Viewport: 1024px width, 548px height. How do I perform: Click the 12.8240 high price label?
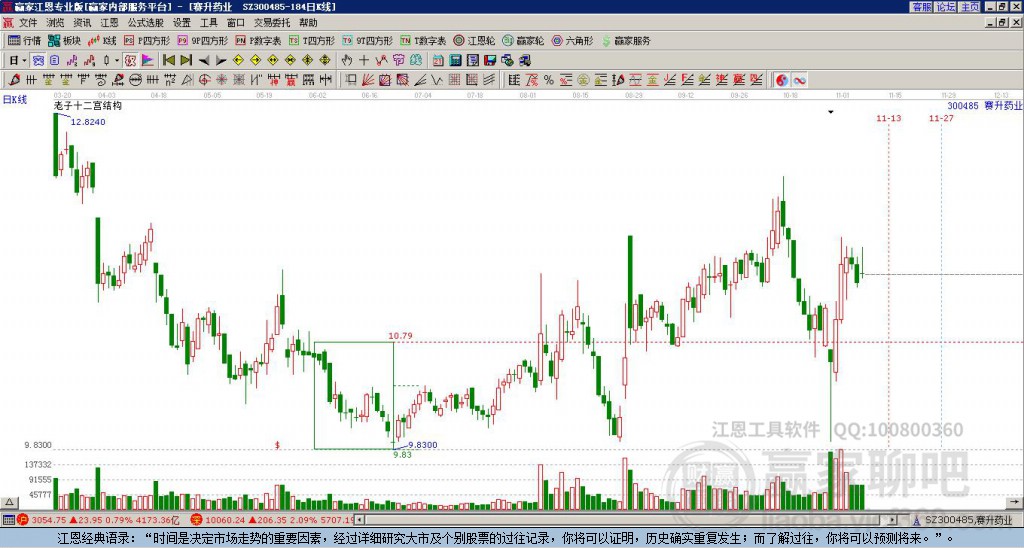[88, 122]
